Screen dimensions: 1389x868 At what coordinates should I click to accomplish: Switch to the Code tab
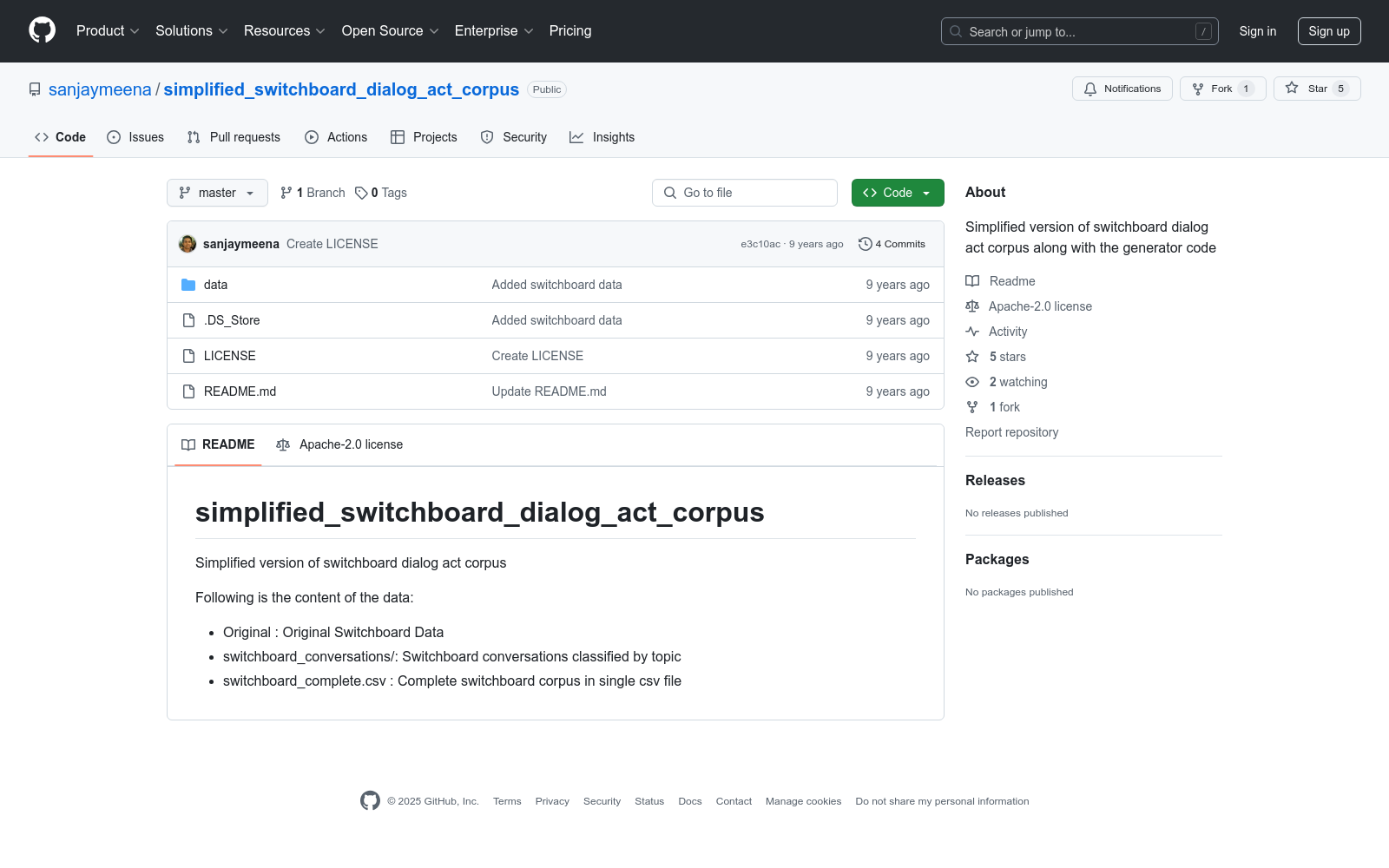point(59,137)
